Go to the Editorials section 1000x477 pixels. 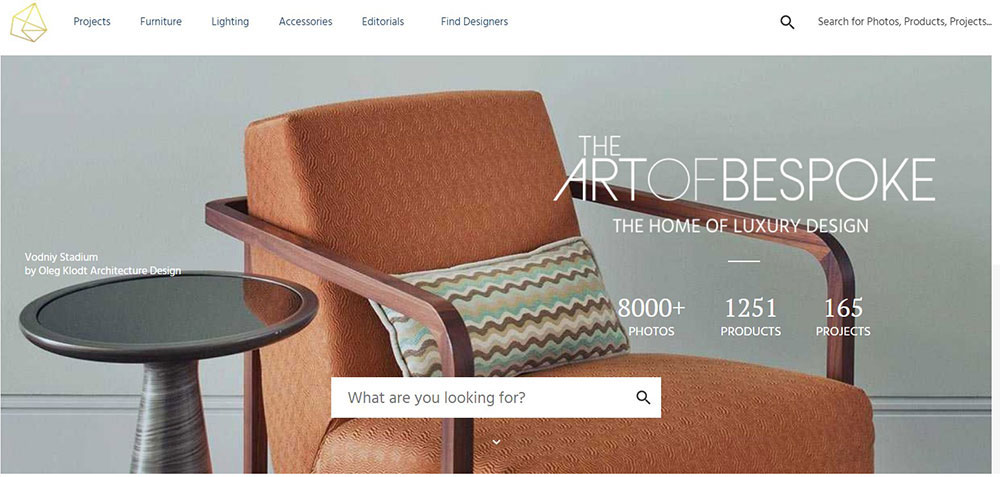(383, 22)
